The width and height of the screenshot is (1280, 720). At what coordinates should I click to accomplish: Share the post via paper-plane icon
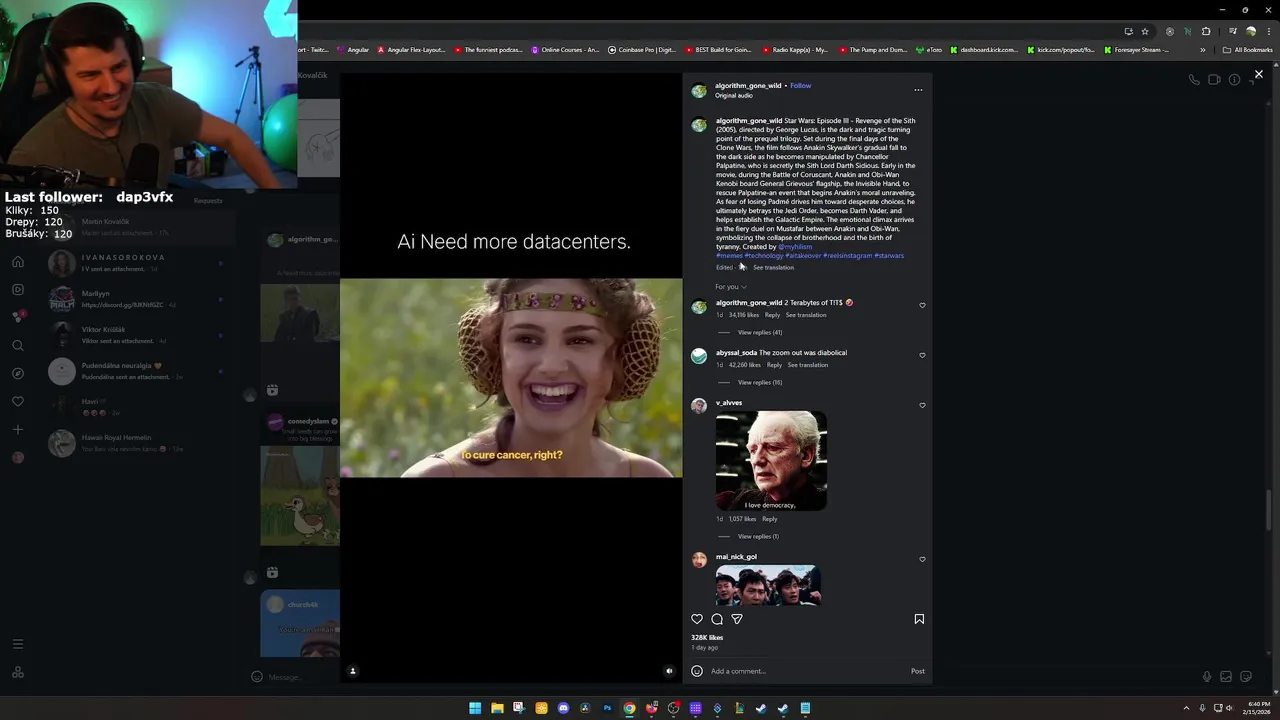tap(737, 619)
